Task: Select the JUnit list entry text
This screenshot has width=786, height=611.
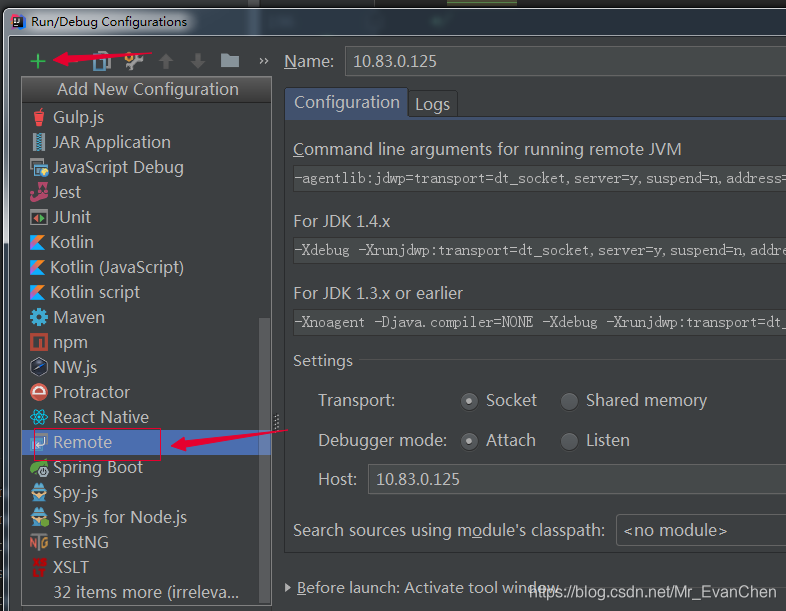Action: tap(72, 218)
